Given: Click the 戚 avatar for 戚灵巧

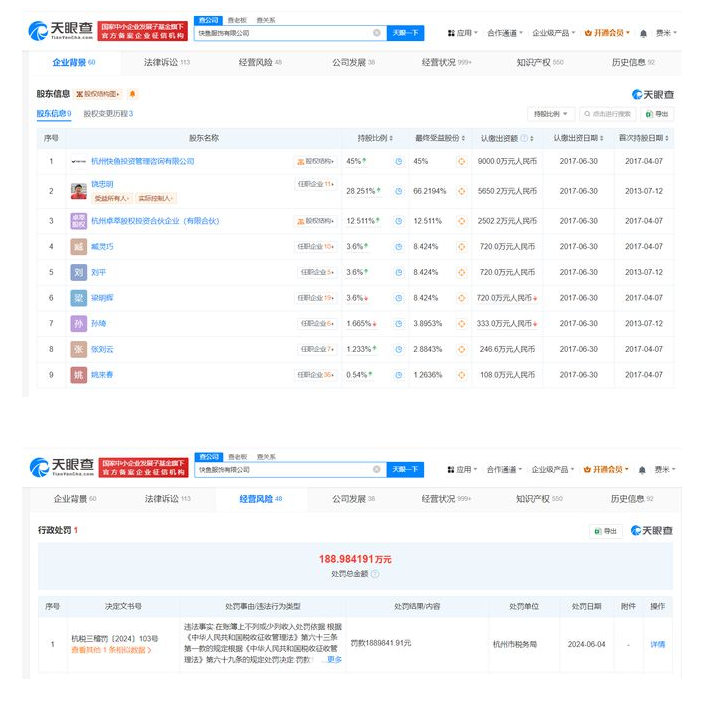Looking at the screenshot, I should [x=78, y=245].
